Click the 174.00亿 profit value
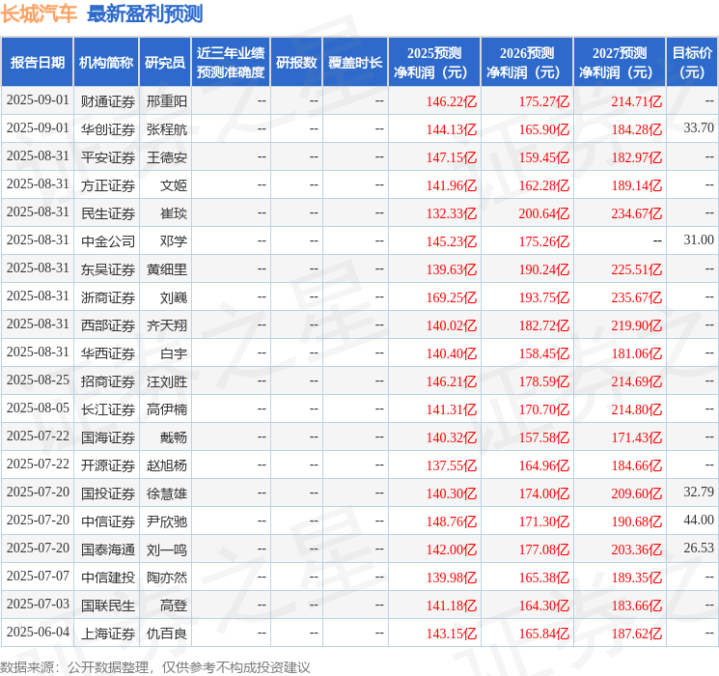The height and width of the screenshot is (676, 719). pyautogui.click(x=544, y=493)
